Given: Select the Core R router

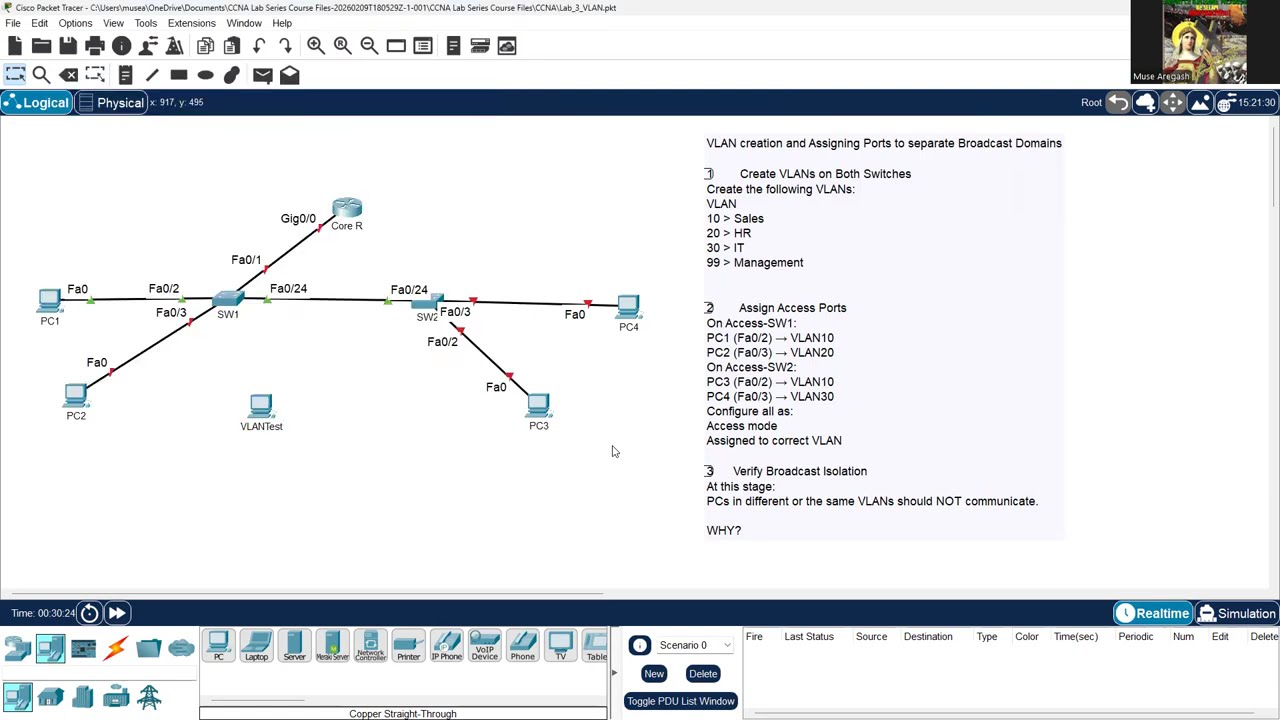Looking at the screenshot, I should 347,209.
